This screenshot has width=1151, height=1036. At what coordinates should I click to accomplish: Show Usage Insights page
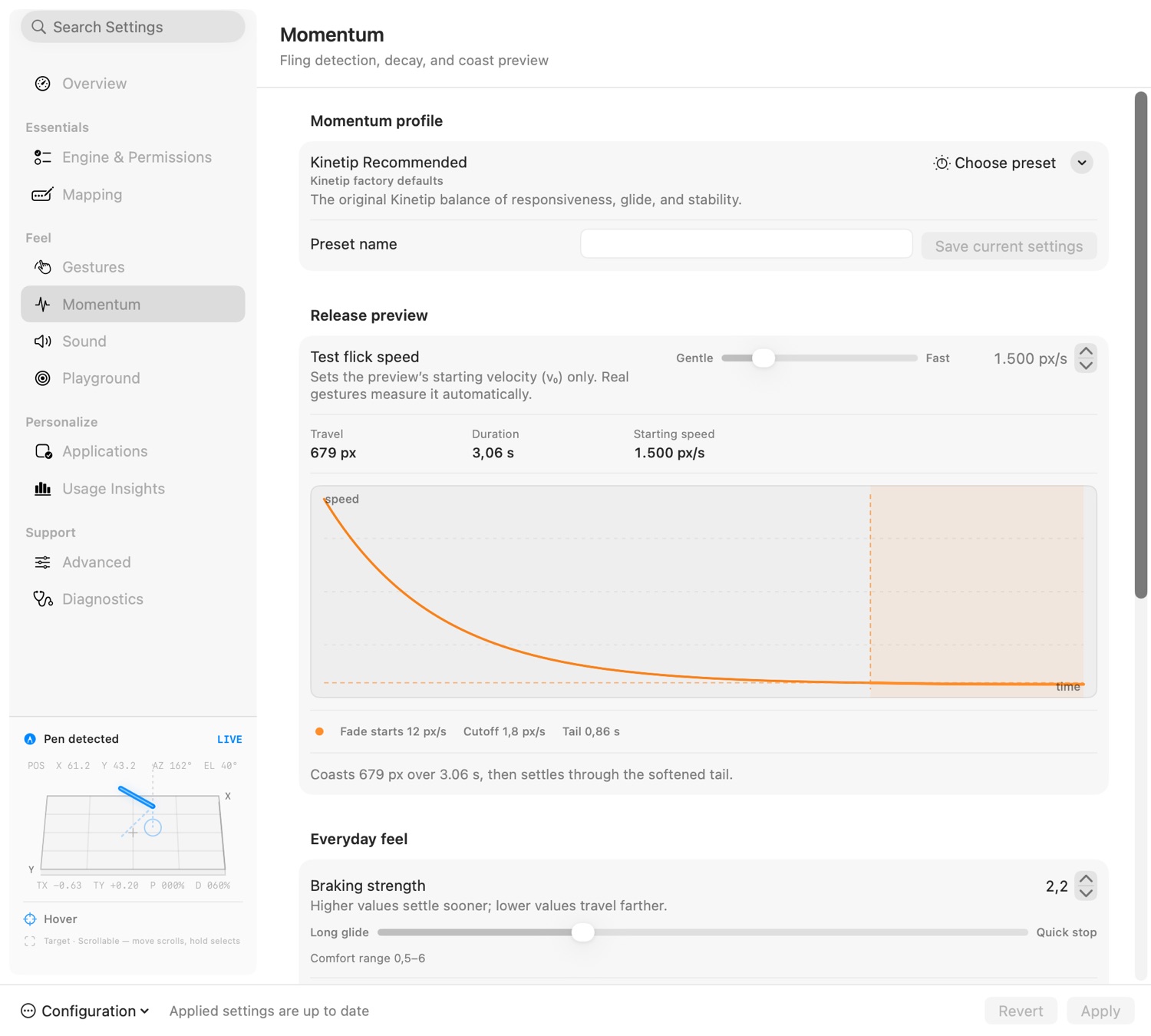click(x=133, y=489)
